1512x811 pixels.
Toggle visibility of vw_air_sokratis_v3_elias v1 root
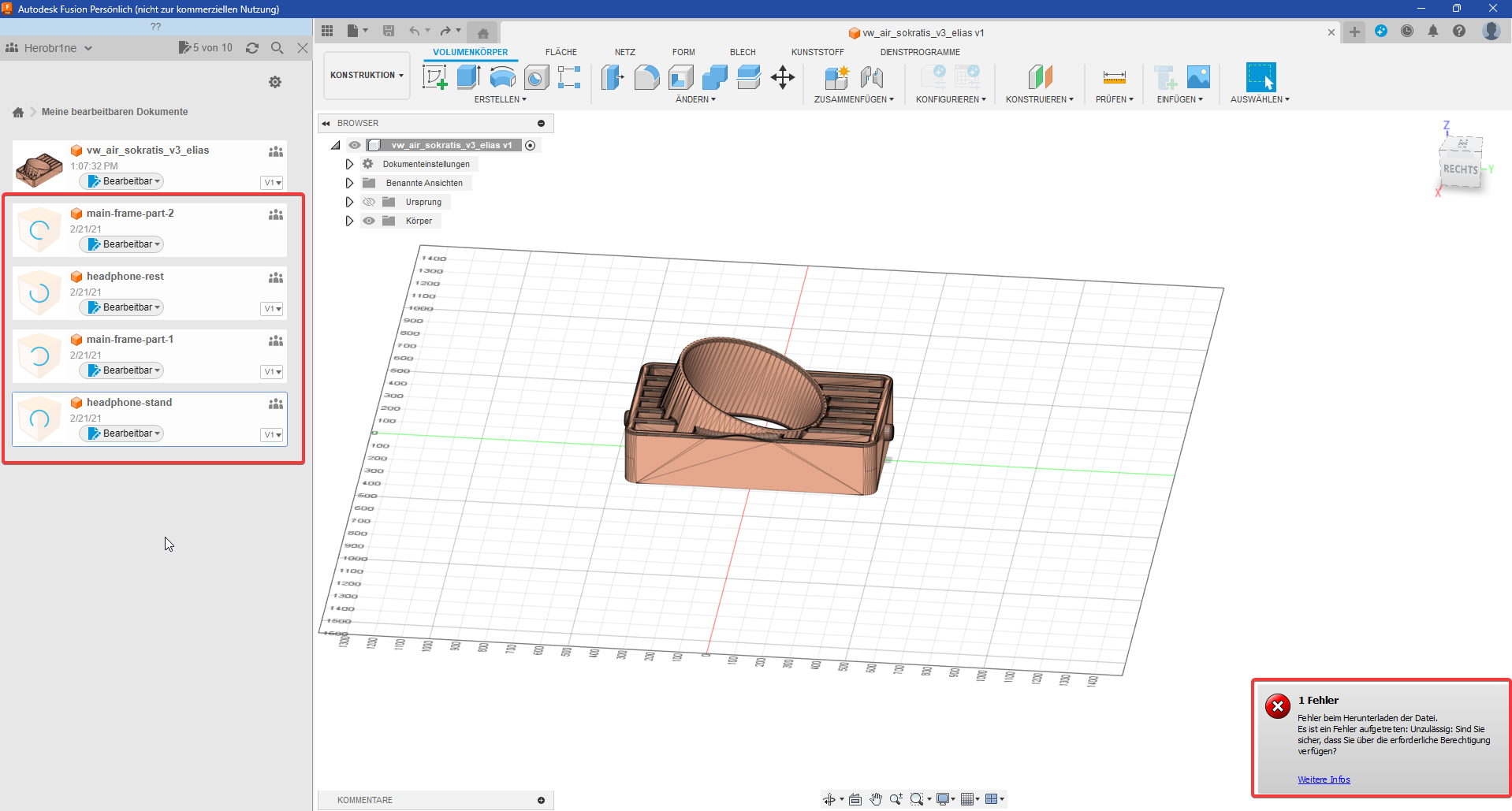pyautogui.click(x=355, y=145)
